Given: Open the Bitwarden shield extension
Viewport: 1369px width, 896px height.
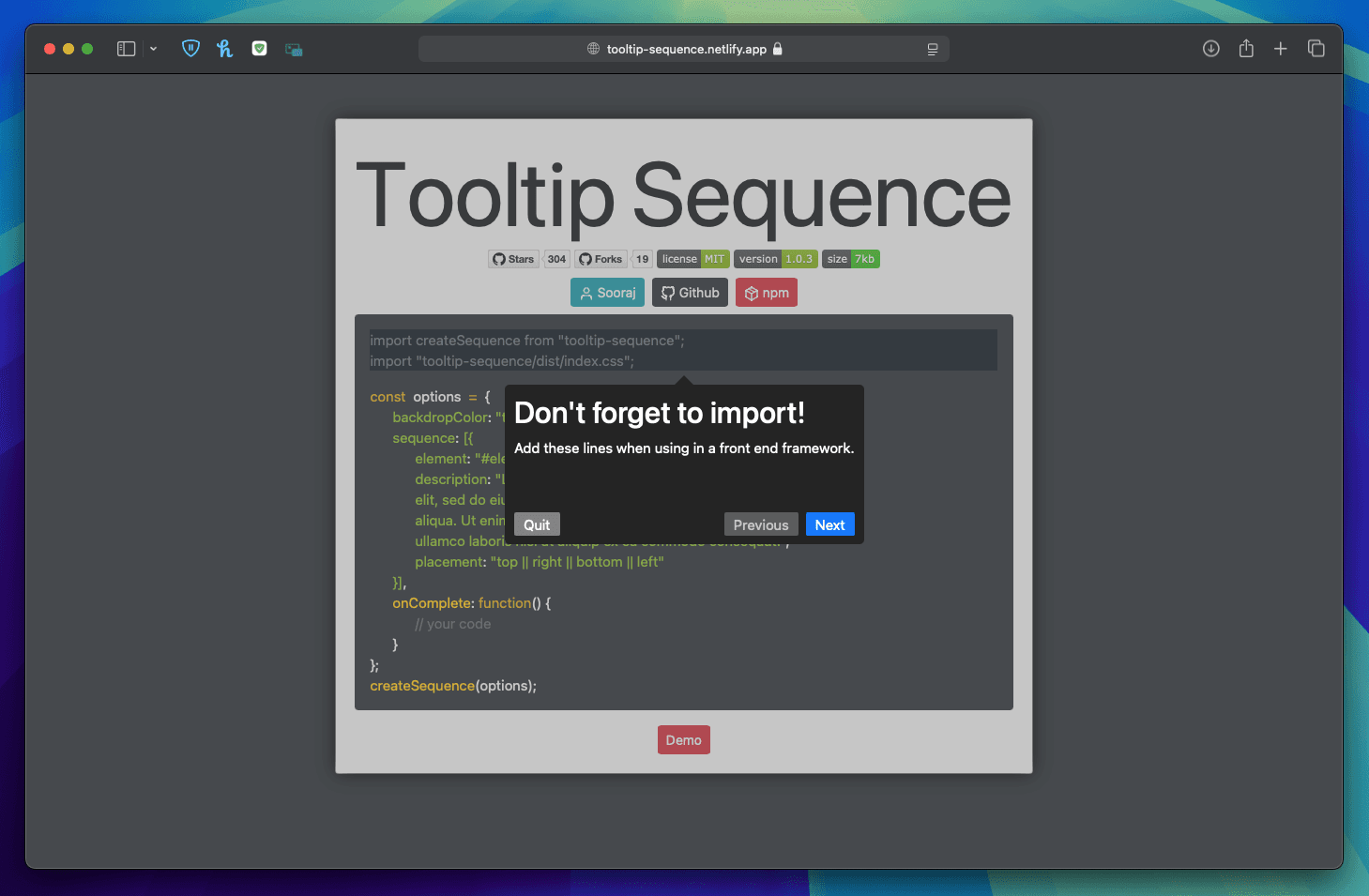Looking at the screenshot, I should (x=190, y=49).
